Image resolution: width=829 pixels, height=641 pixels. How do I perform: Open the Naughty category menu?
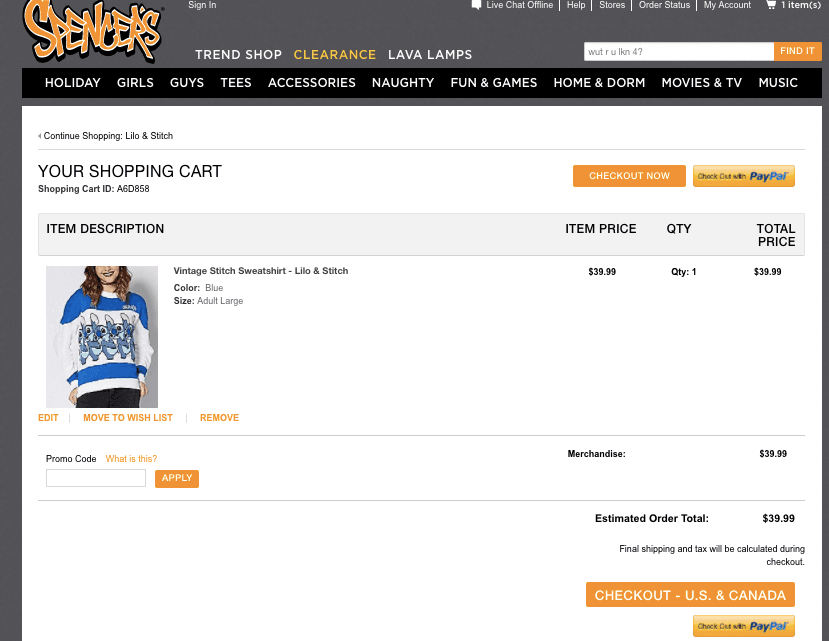tap(403, 83)
